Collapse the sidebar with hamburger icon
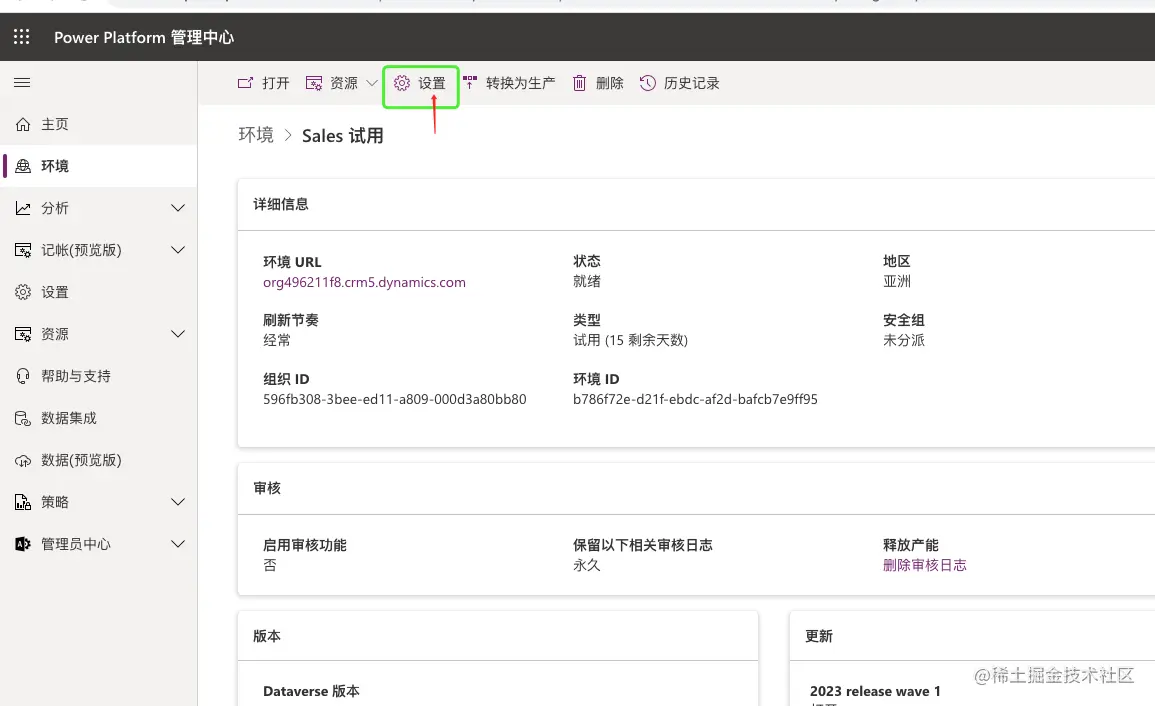The height and width of the screenshot is (706, 1155). [x=22, y=83]
